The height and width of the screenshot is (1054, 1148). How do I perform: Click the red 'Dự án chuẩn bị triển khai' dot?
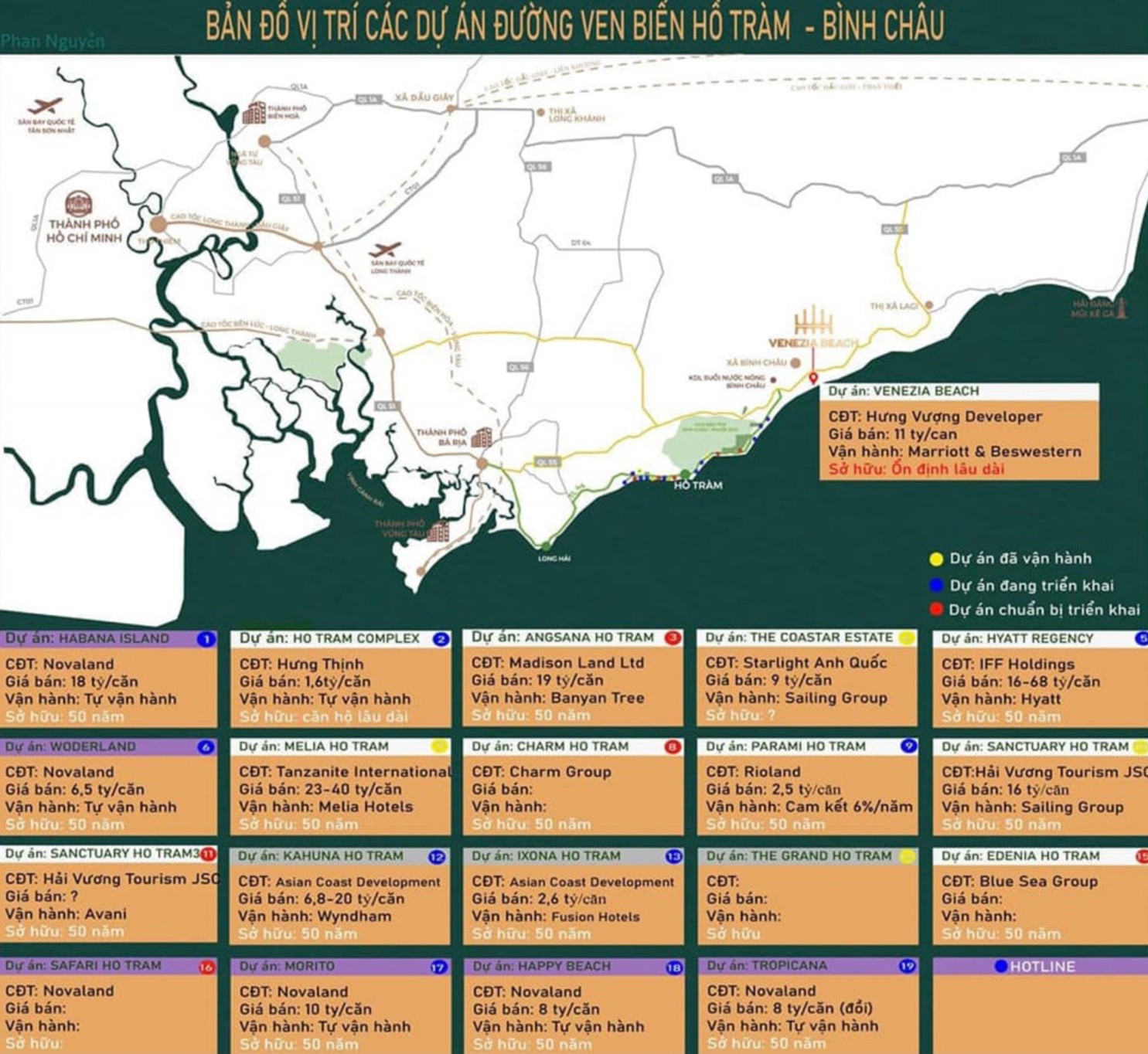pos(936,610)
